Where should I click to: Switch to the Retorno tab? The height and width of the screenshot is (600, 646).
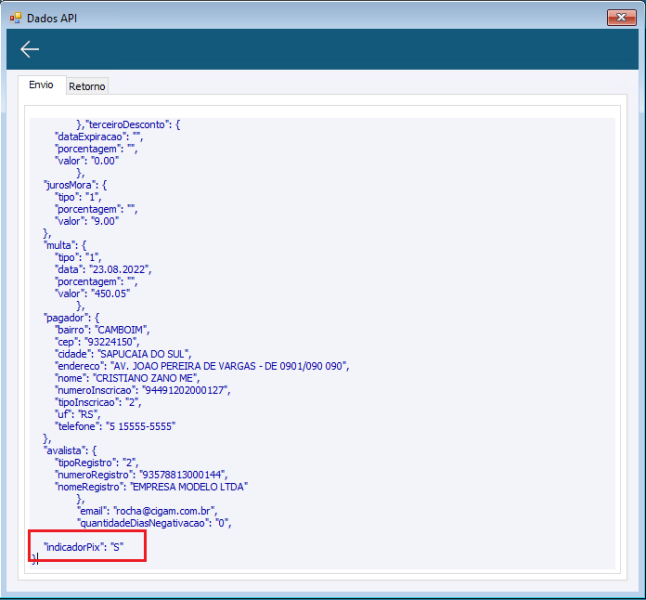pos(87,86)
